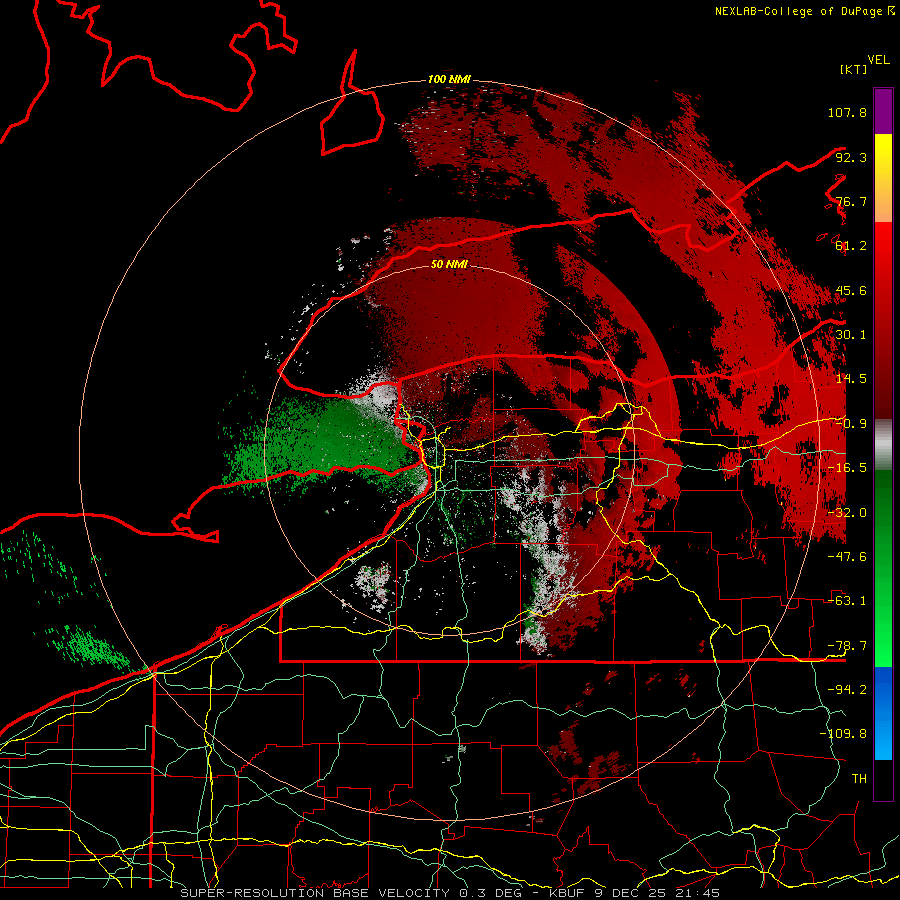
Task: Click the -47.6 value on velocity scale
Action: click(847, 557)
